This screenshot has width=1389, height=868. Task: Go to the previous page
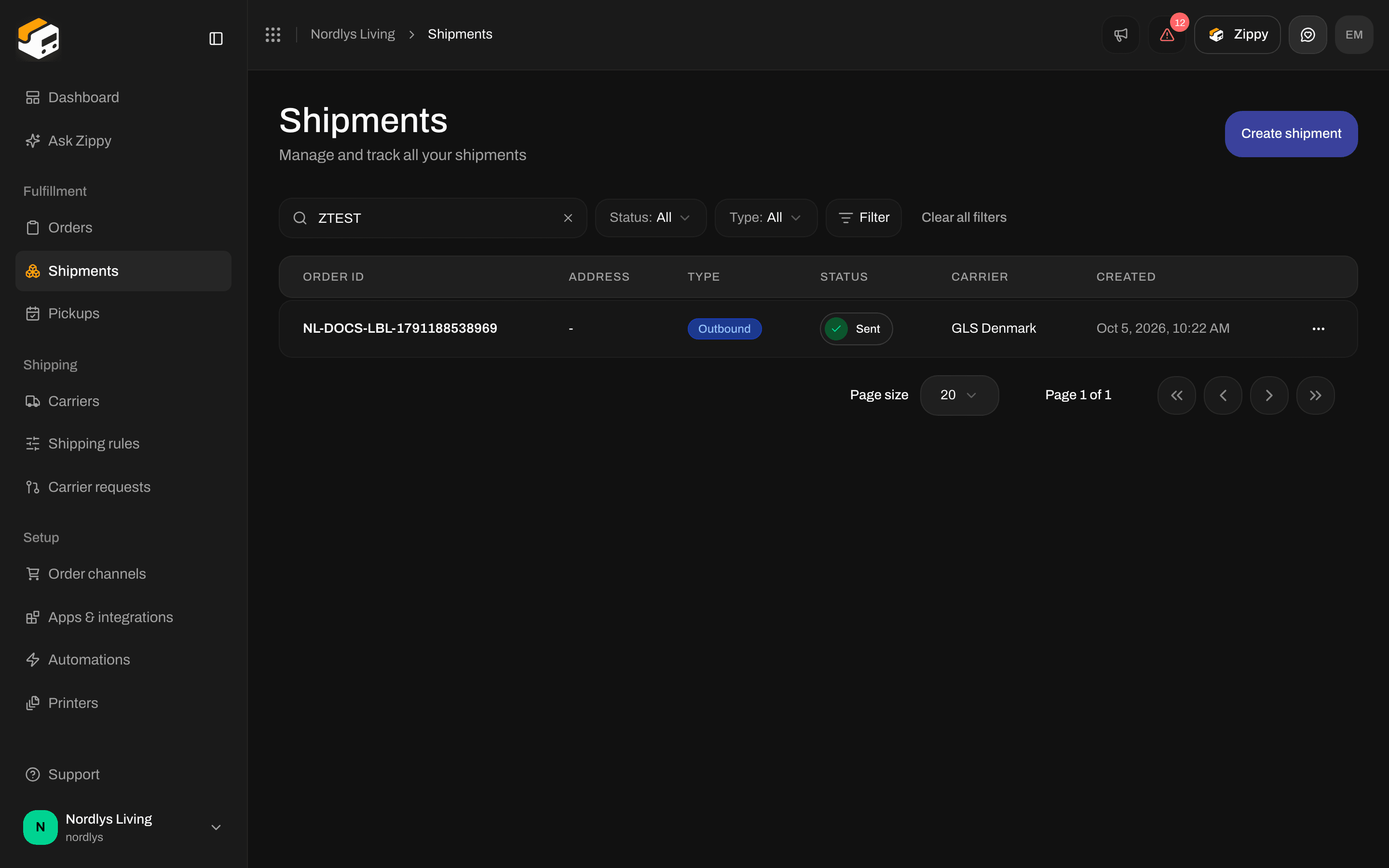tap(1223, 395)
